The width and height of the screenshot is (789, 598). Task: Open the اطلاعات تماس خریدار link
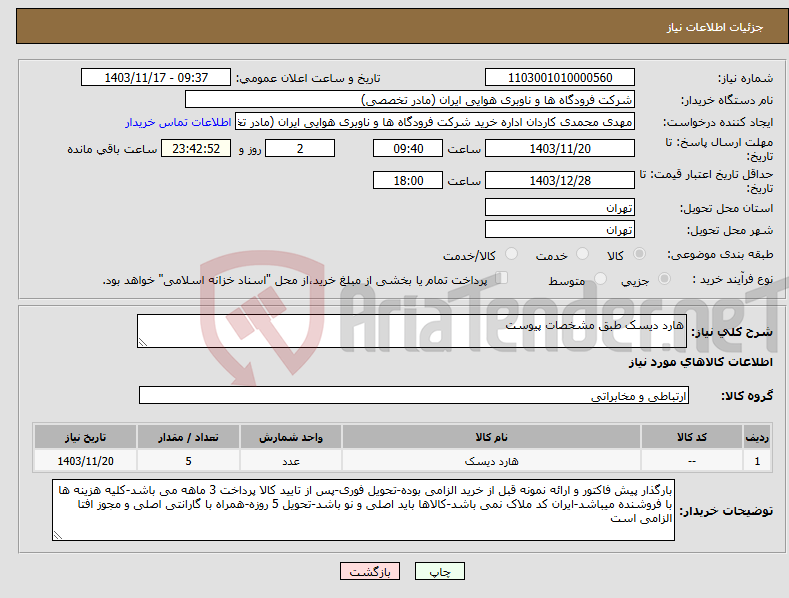178,122
